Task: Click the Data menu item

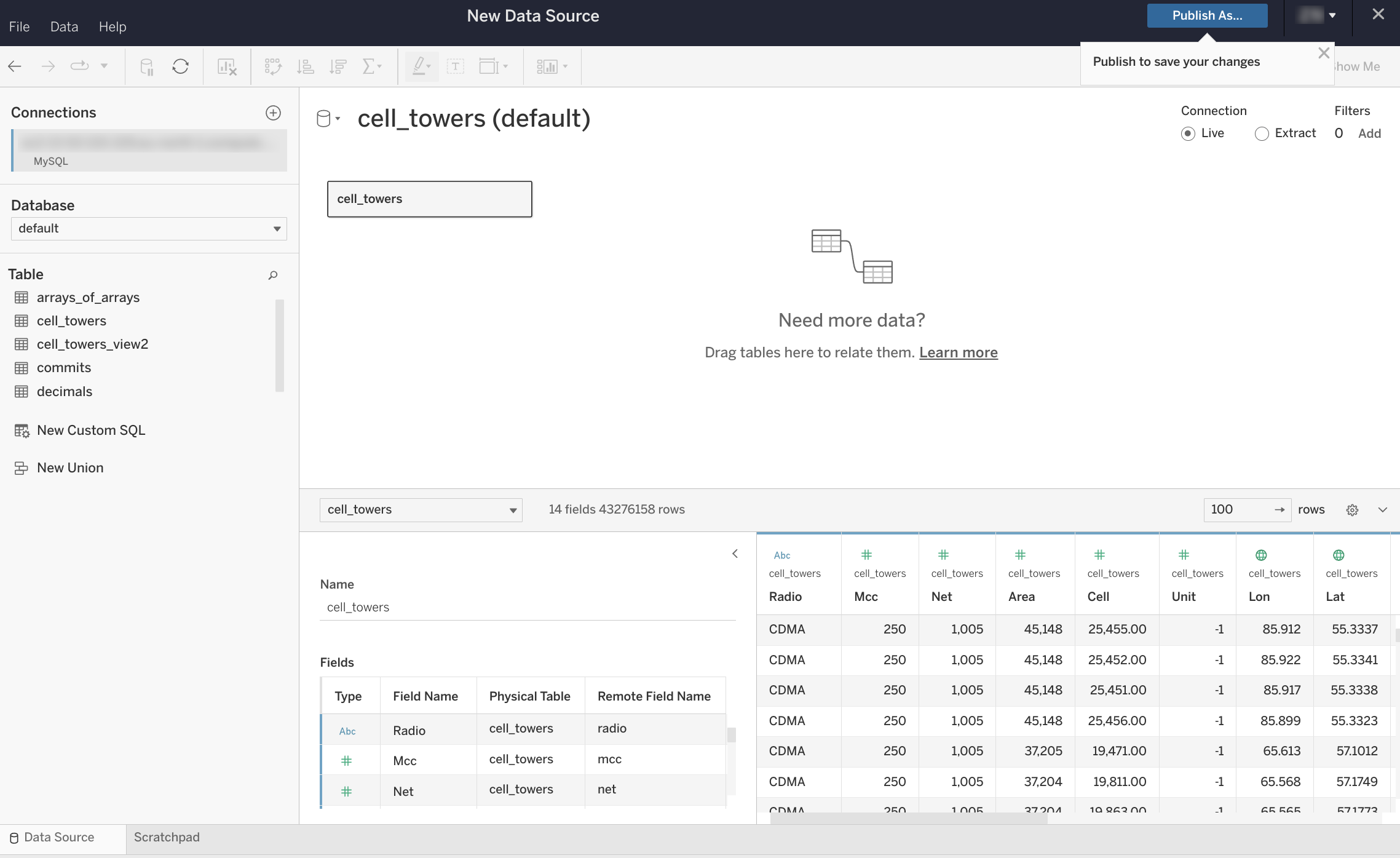Action: tap(64, 26)
